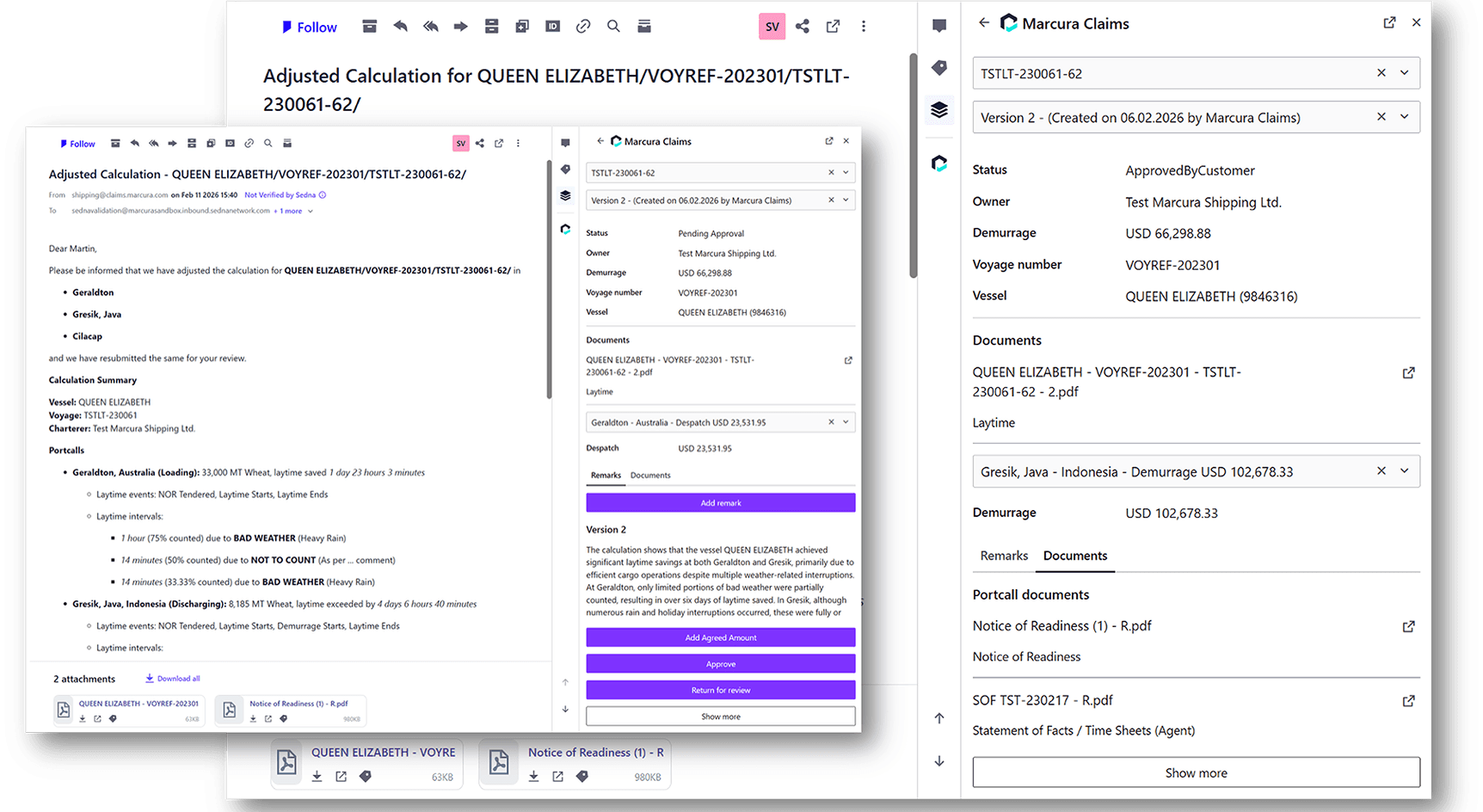Click the Download all attachments link
Image resolution: width=1483 pixels, height=812 pixels.
coord(172,679)
